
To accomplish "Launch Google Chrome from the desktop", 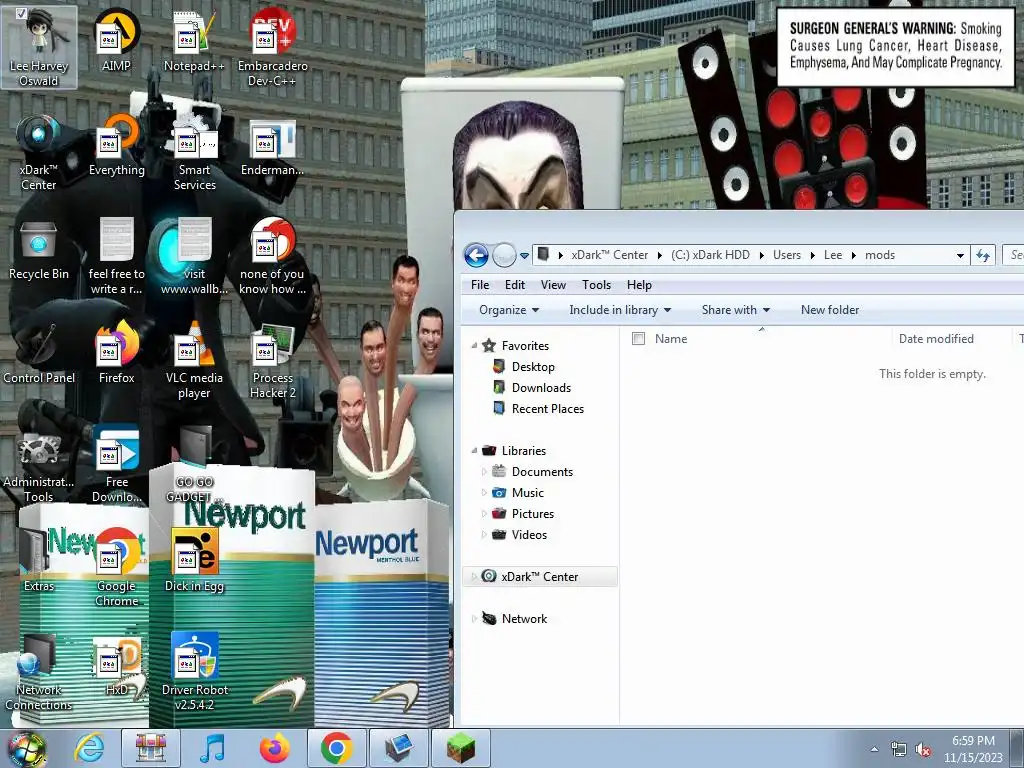I will pos(116,567).
